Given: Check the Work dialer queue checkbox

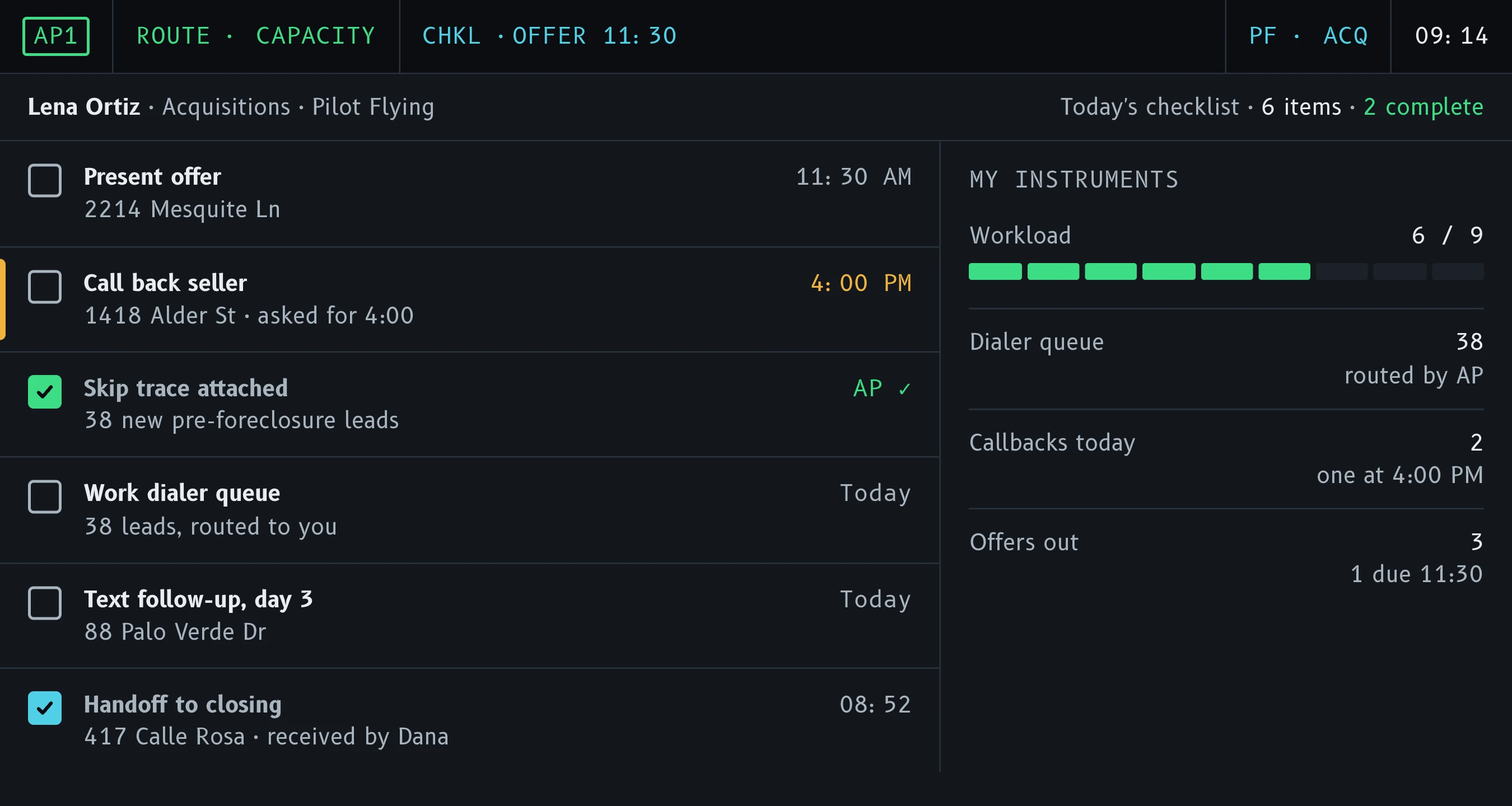Looking at the screenshot, I should tap(45, 496).
